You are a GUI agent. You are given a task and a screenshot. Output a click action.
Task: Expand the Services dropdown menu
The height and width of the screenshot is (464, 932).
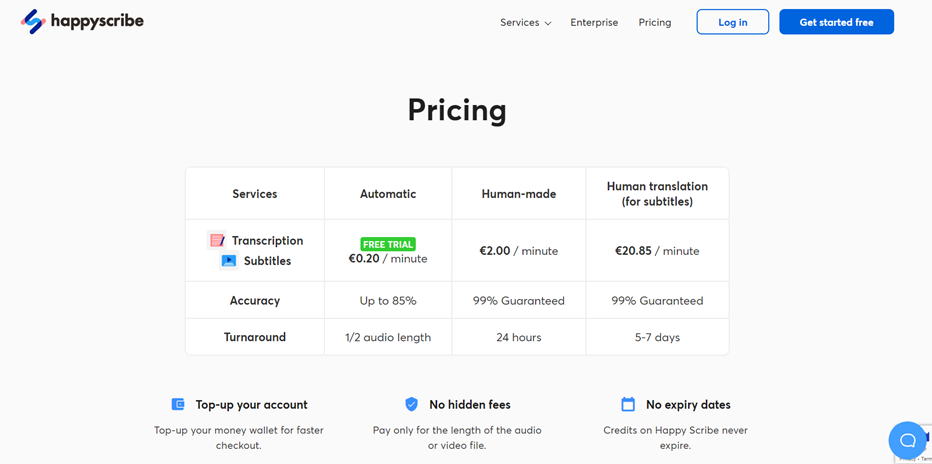[519, 22]
